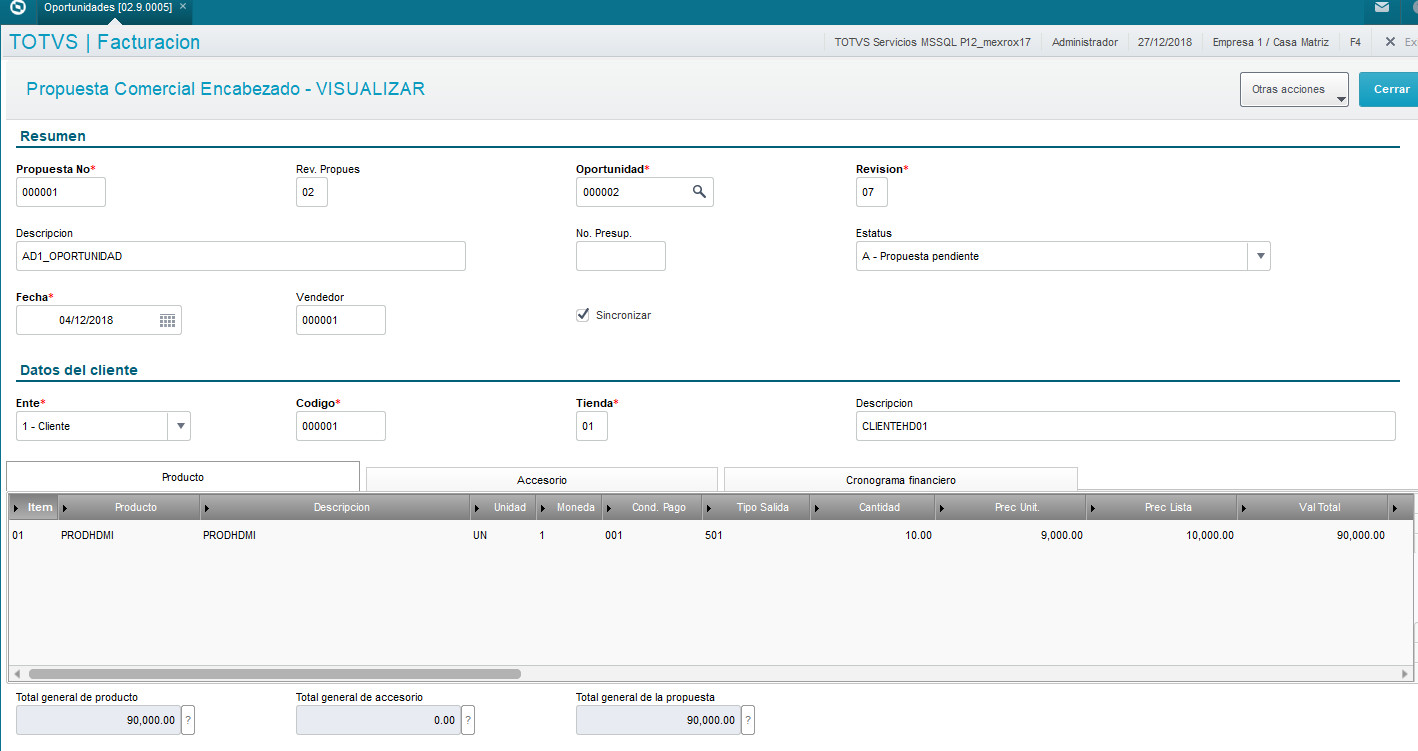
Task: Click the X exit icon in header bar
Action: 1390,42
